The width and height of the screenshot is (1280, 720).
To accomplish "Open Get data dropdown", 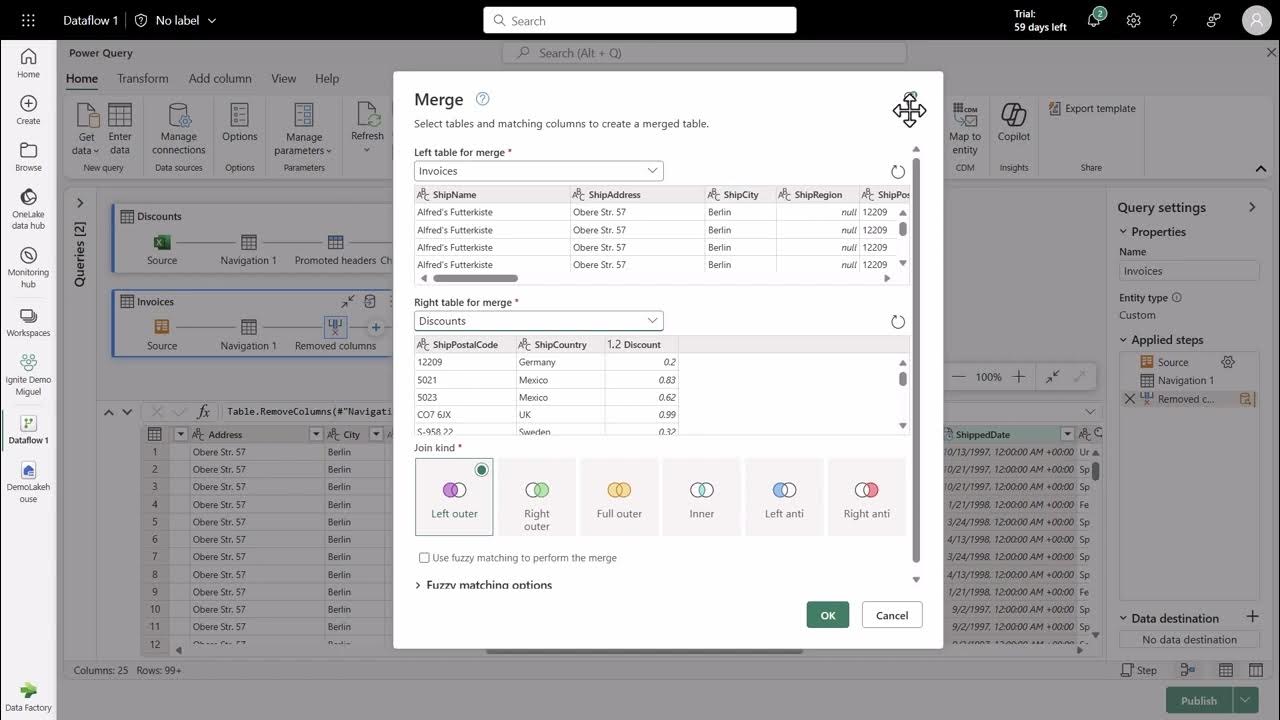I will (87, 128).
